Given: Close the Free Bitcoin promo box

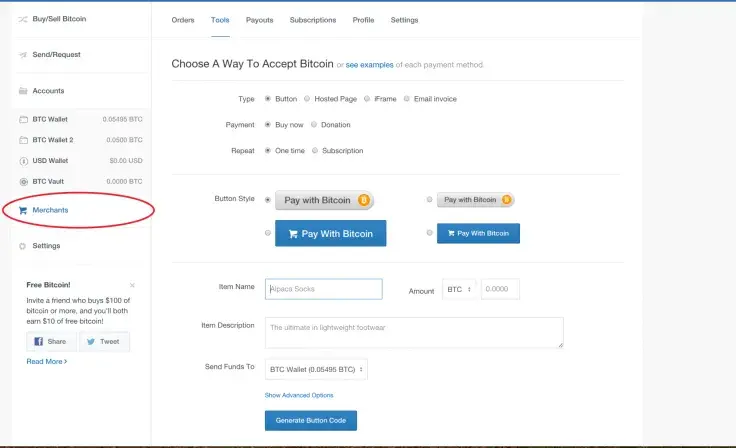Looking at the screenshot, I should tap(132, 285).
